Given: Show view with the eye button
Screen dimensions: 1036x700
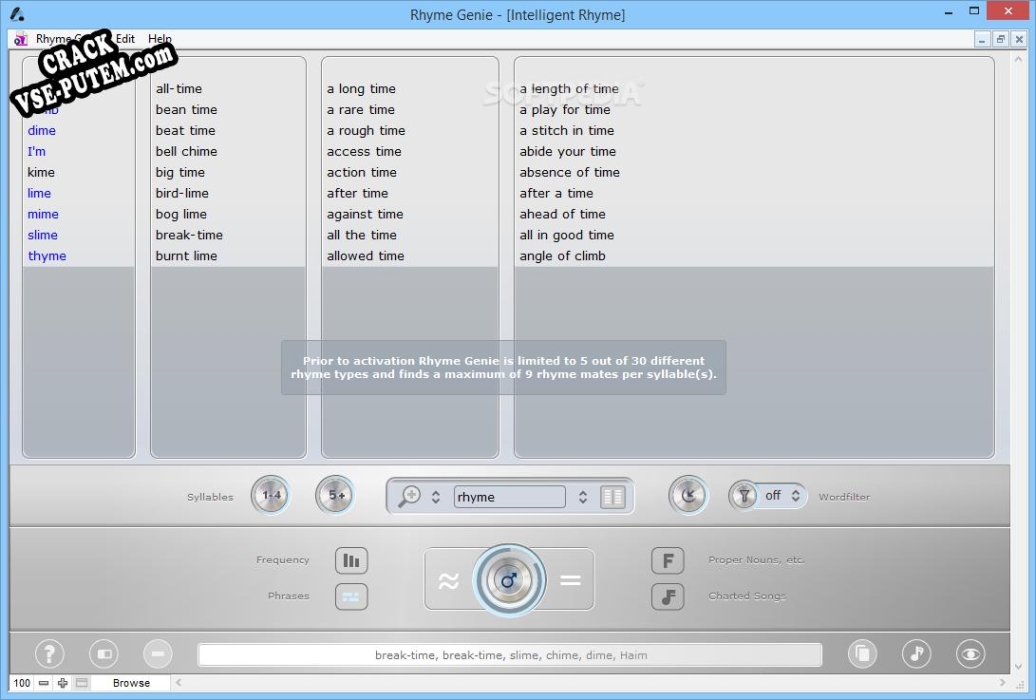Looking at the screenshot, I should (969, 654).
